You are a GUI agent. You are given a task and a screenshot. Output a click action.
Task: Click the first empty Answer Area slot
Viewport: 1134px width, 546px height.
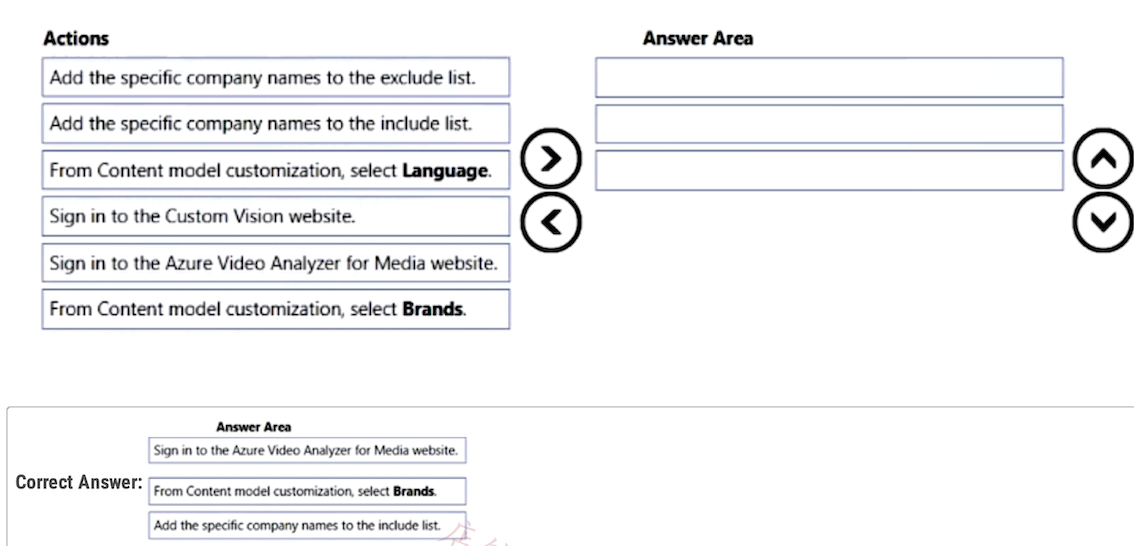click(829, 77)
